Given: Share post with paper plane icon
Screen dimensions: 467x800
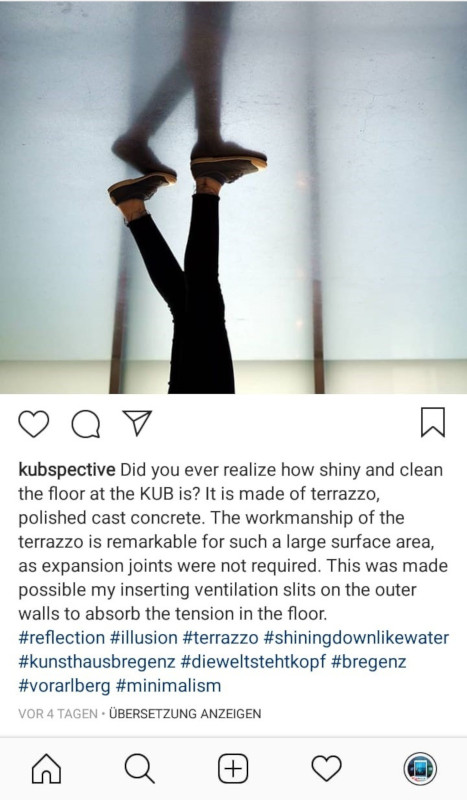Looking at the screenshot, I should coord(137,422).
